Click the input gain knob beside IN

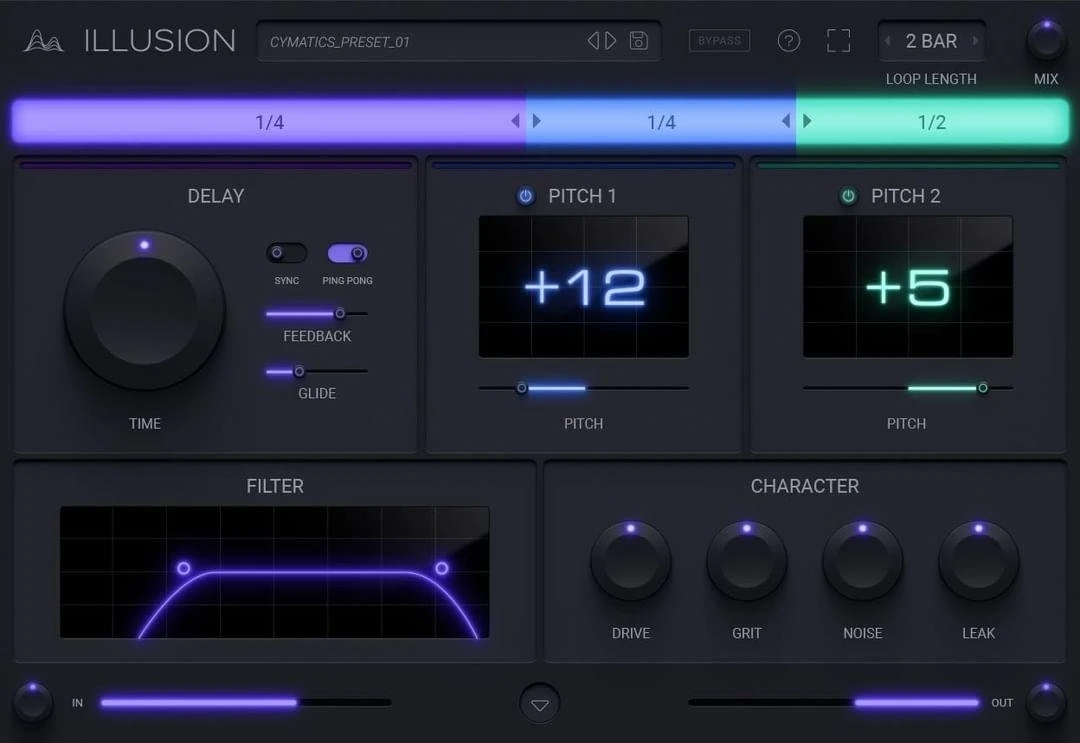(32, 702)
